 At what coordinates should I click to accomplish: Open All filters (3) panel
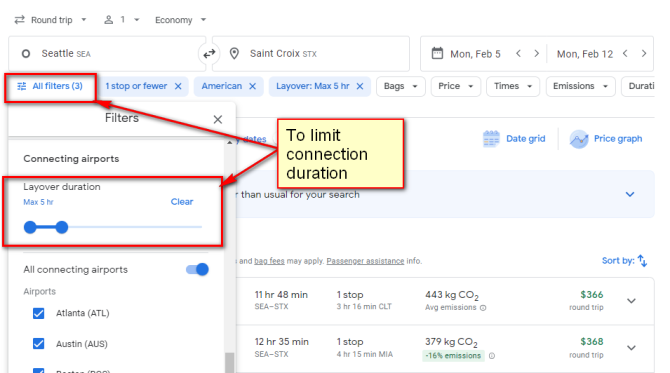pos(50,86)
